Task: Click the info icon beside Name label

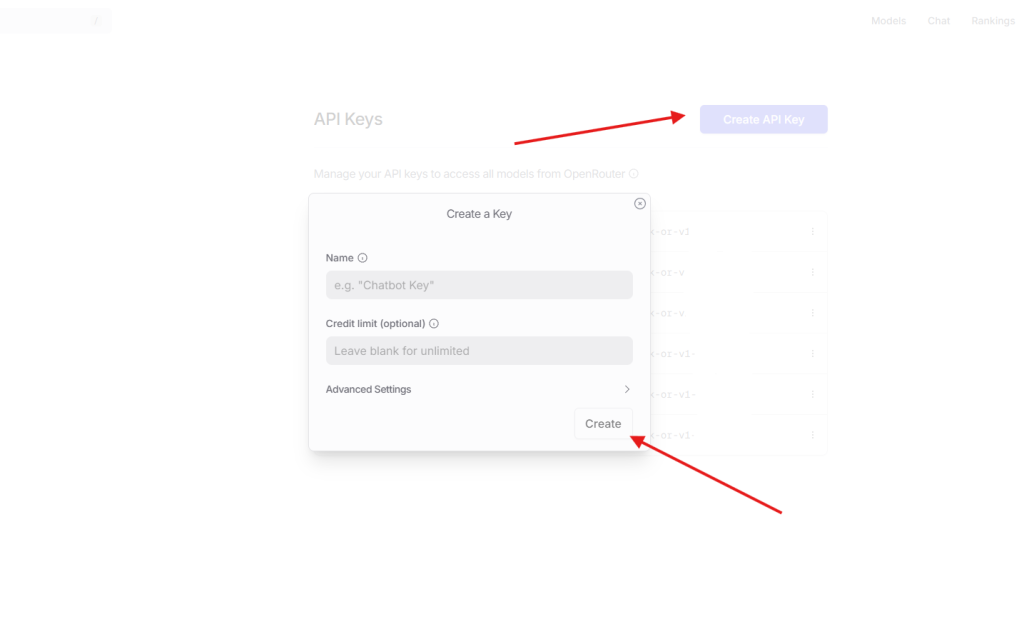Action: point(362,258)
